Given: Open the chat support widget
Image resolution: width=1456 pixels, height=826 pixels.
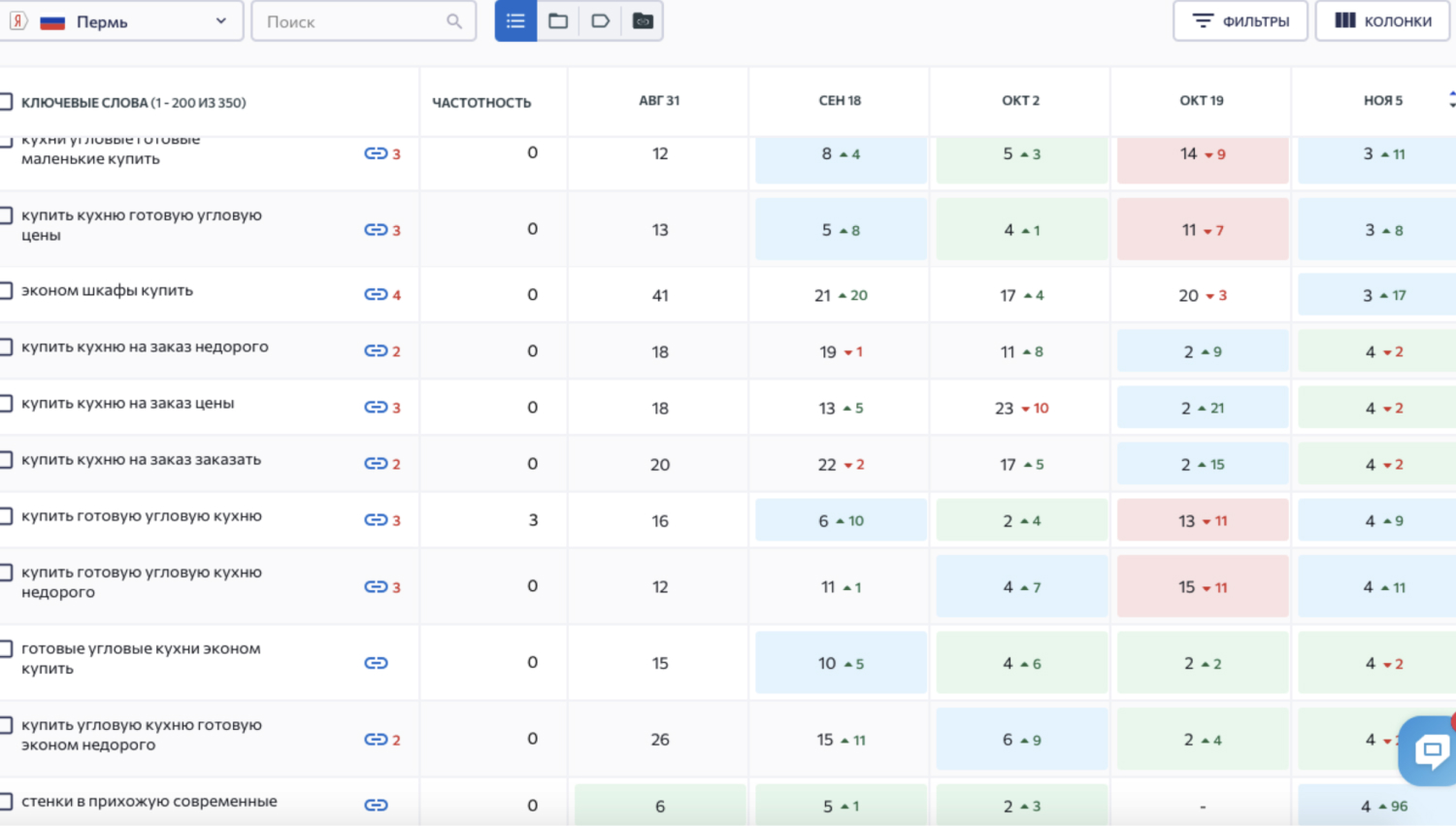Looking at the screenshot, I should [x=1430, y=750].
